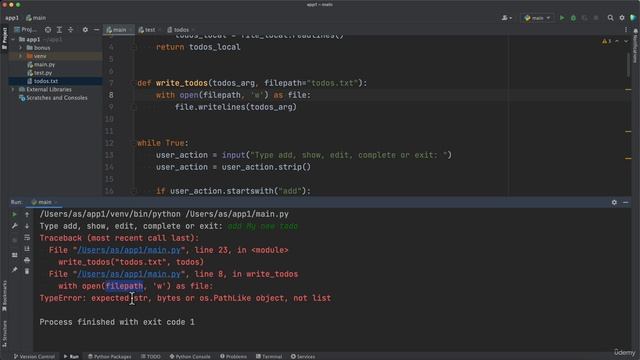Toggle Bookmarks side tool window

tap(4, 296)
